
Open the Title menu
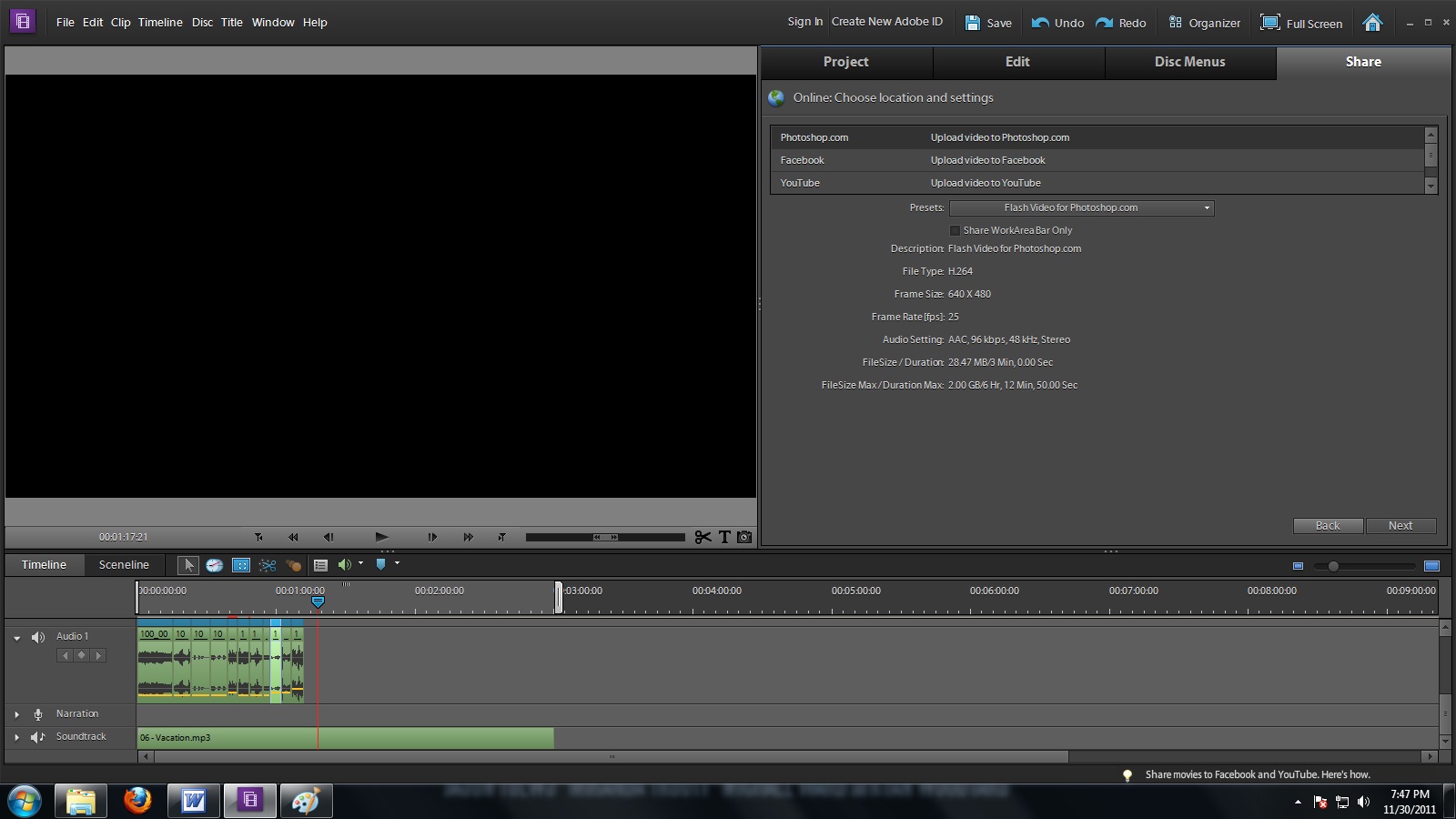click(x=232, y=22)
